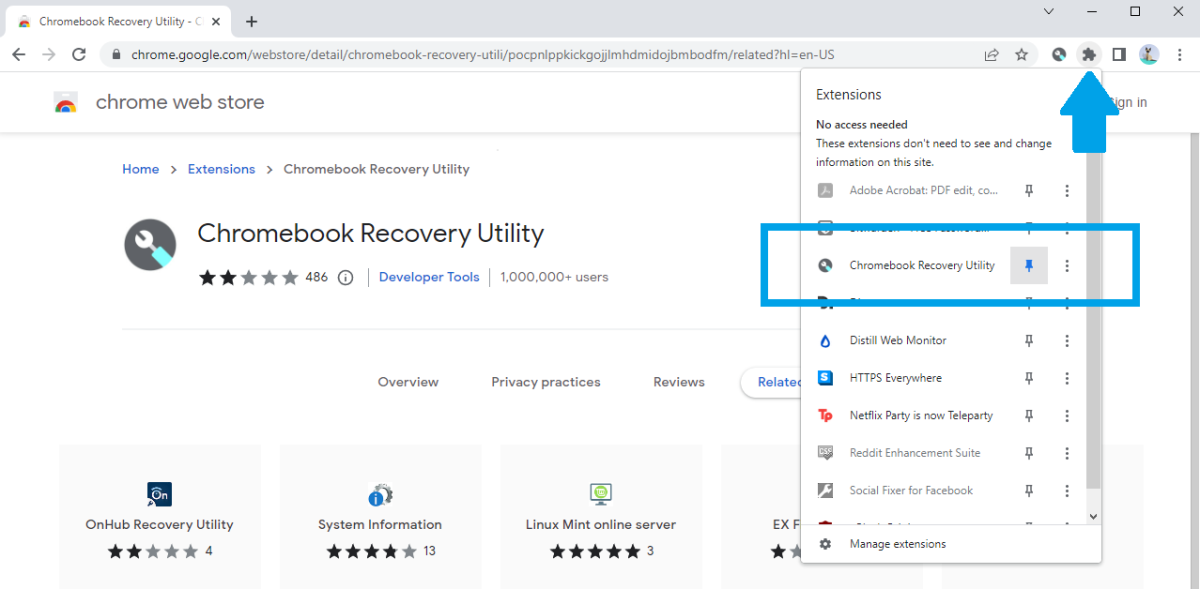Open rating info icon next to 486

tap(345, 278)
